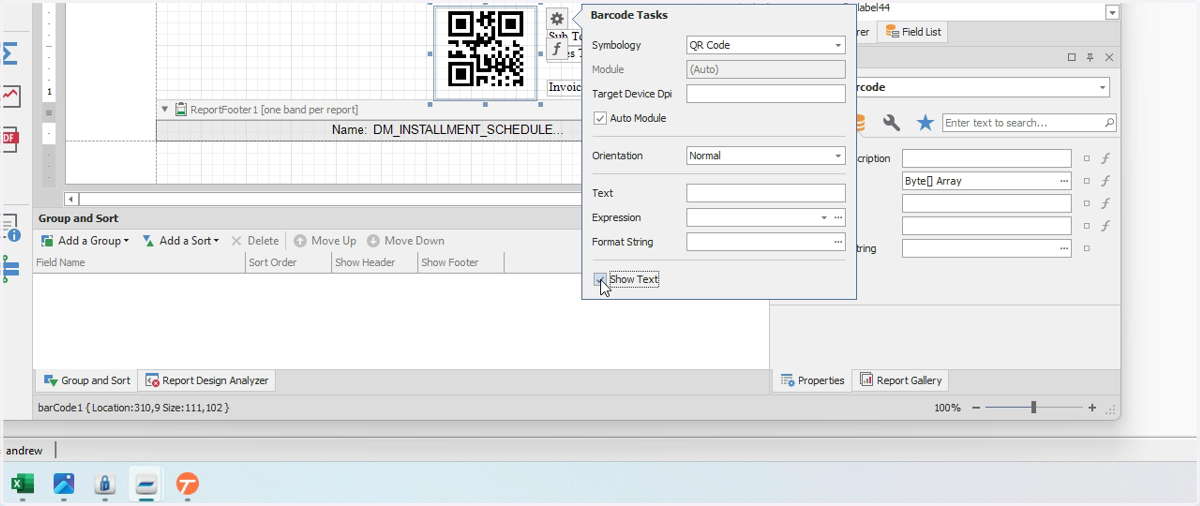Click expression f icon for Byte[] Array row
The width and height of the screenshot is (1200, 506).
click(x=1105, y=181)
